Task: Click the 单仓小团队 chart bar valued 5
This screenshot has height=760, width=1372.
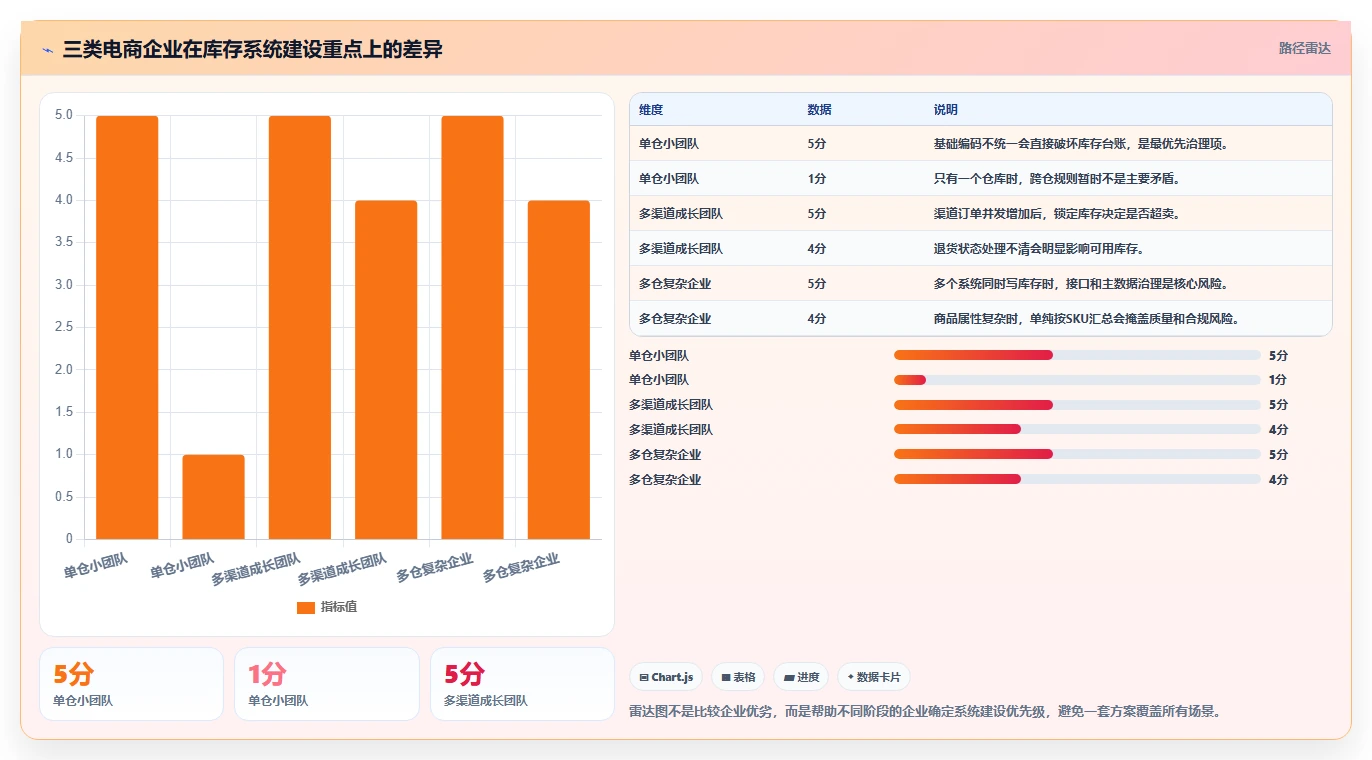Action: click(x=127, y=327)
